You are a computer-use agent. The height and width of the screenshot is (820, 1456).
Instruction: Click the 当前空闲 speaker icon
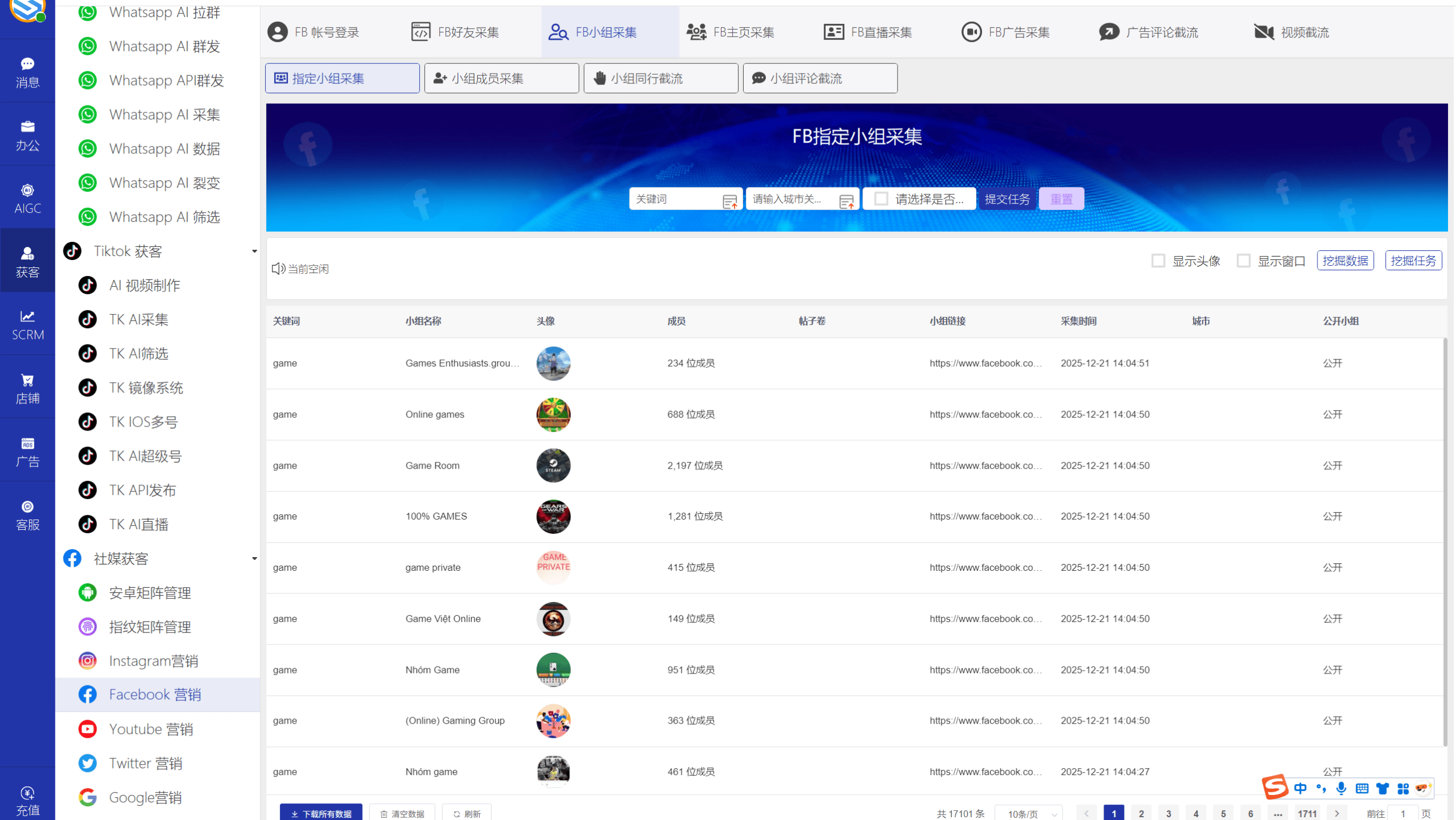[x=278, y=269]
